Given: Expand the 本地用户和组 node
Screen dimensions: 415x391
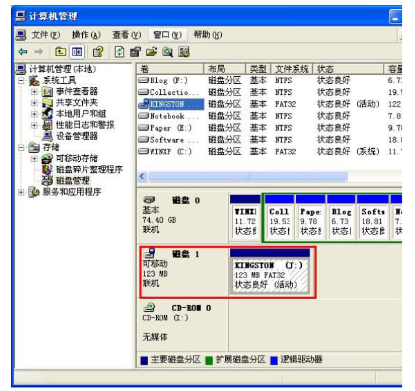Looking at the screenshot, I should click(x=34, y=114).
